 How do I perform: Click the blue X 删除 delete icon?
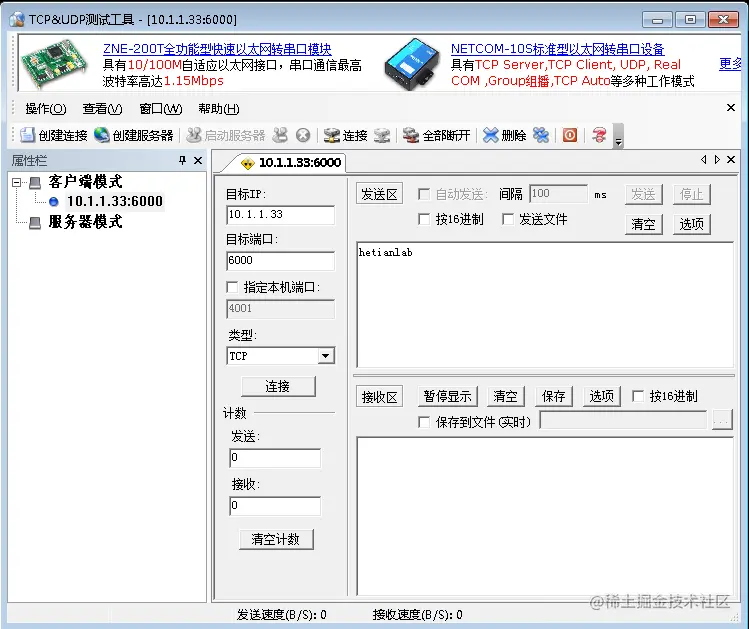pos(490,135)
